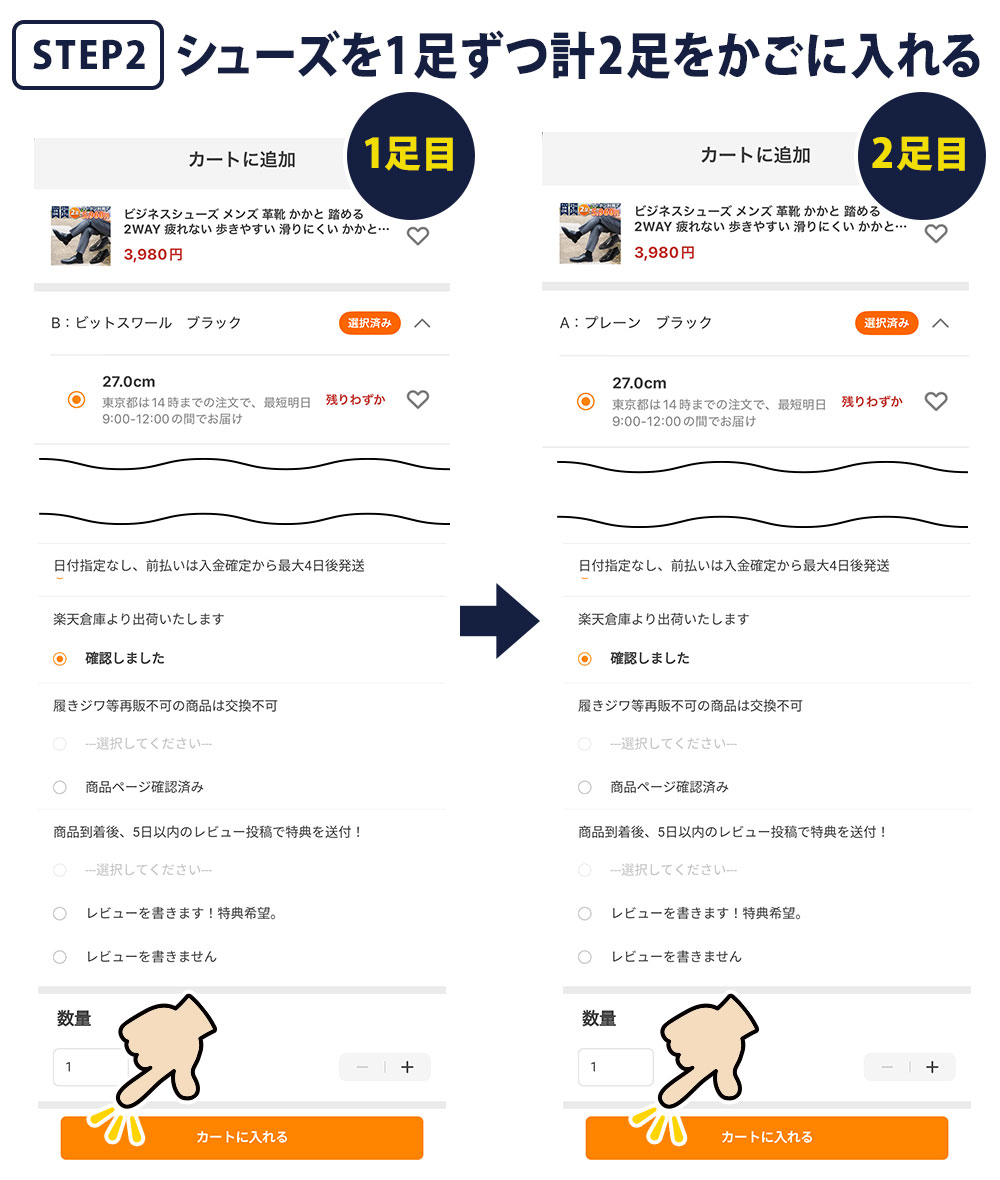
Task: Open product thumbnail in the left panel
Action: (x=81, y=236)
